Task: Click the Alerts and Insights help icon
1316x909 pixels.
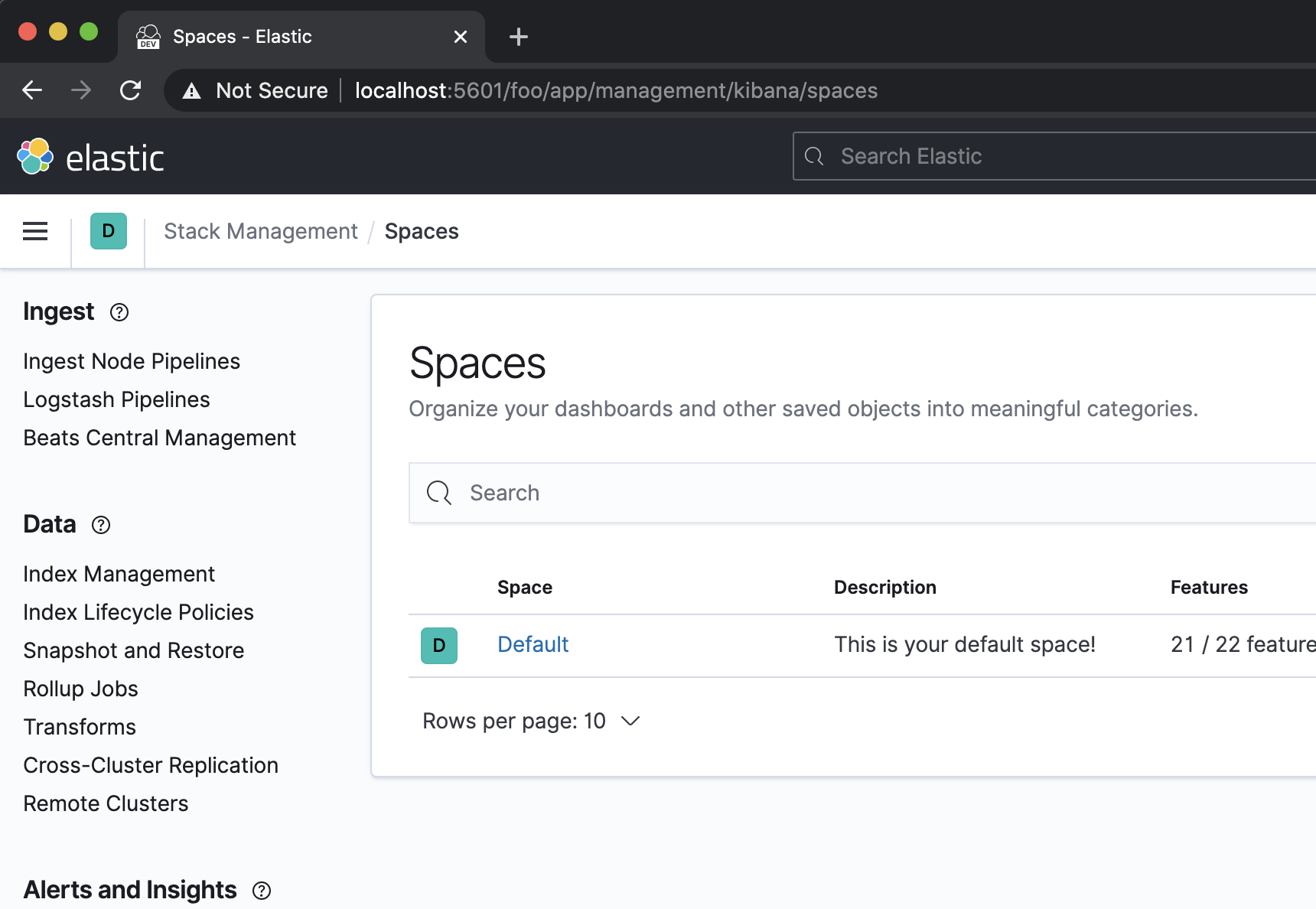Action: coord(262,891)
